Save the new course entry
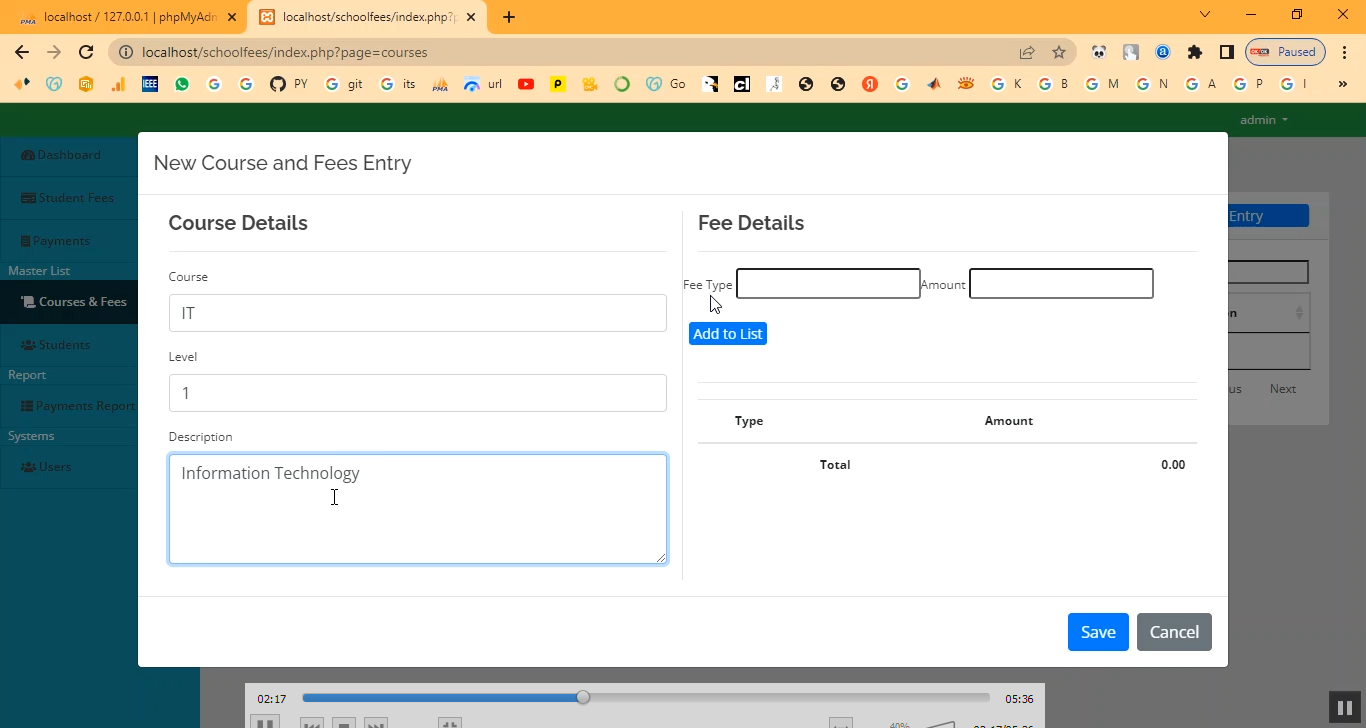The height and width of the screenshot is (728, 1366). [1097, 632]
